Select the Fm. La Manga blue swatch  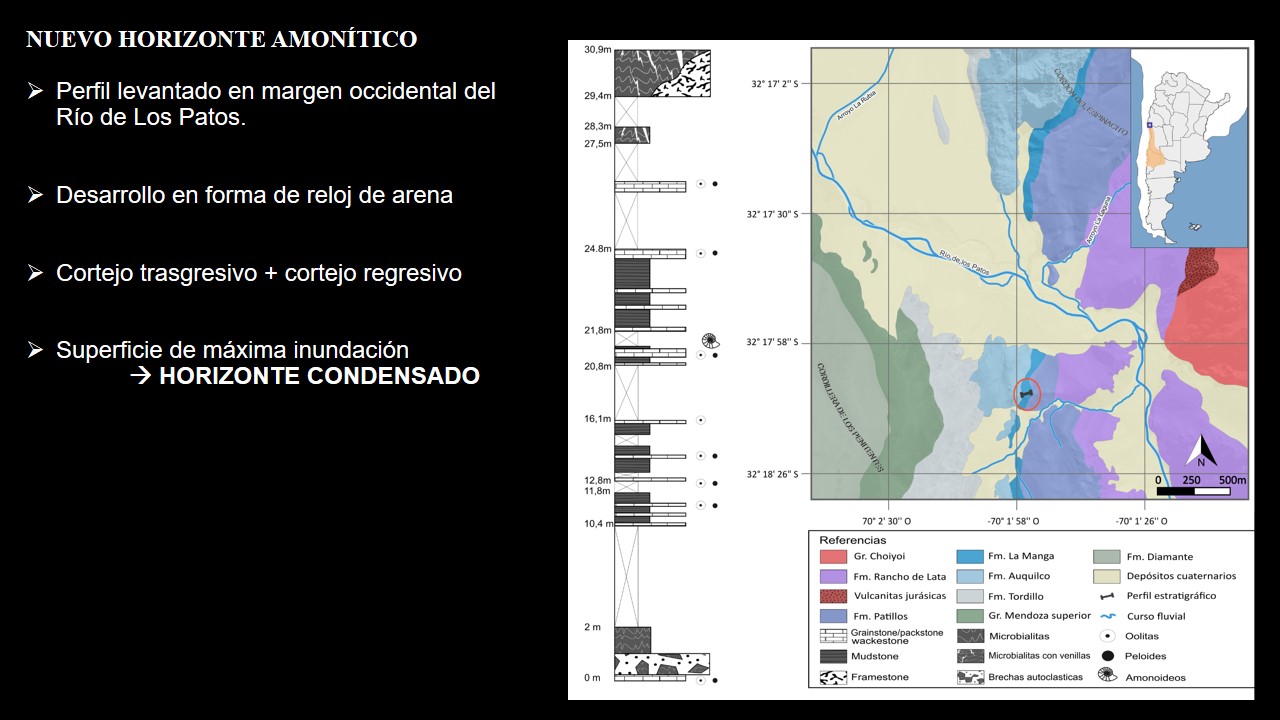(x=970, y=557)
